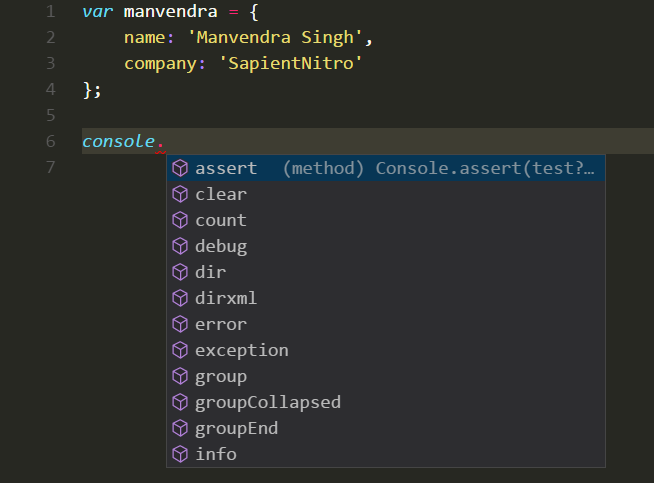Viewport: 654px width, 483px height.
Task: Choose the groupEnd suggestion
Action: tap(386, 428)
